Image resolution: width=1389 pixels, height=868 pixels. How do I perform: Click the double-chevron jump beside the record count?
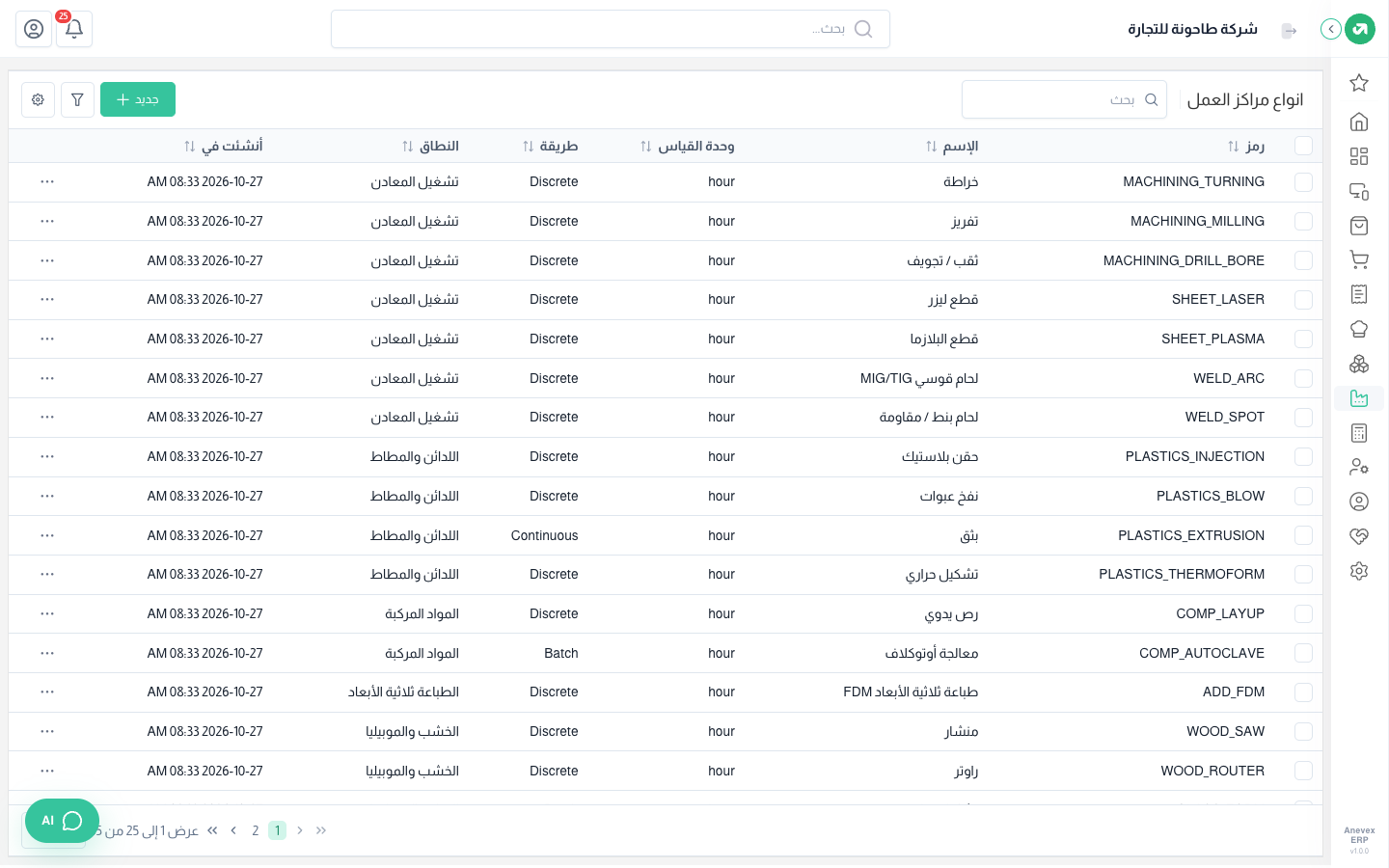[x=212, y=830]
